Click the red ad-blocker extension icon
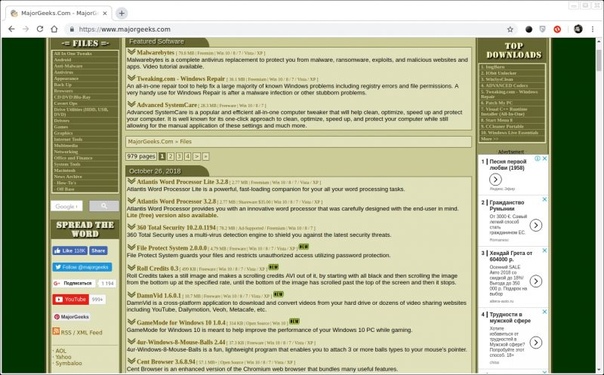The width and height of the screenshot is (604, 375). click(x=557, y=29)
